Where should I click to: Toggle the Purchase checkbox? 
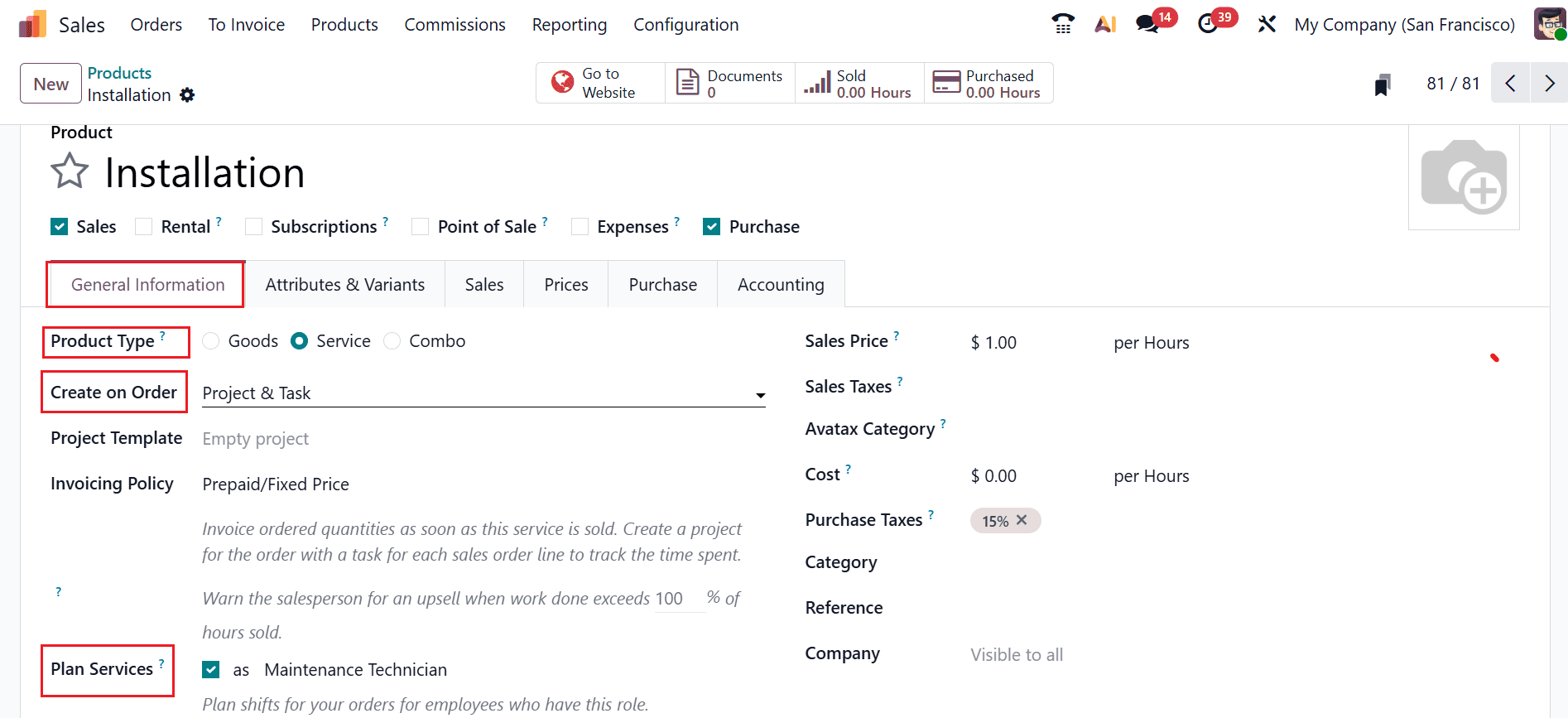coord(712,227)
